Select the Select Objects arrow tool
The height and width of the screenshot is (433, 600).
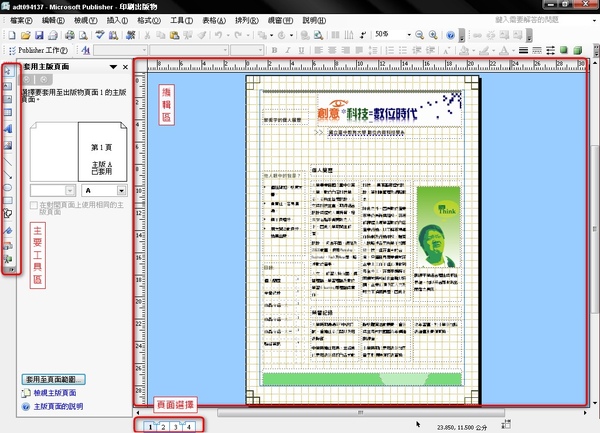point(8,71)
